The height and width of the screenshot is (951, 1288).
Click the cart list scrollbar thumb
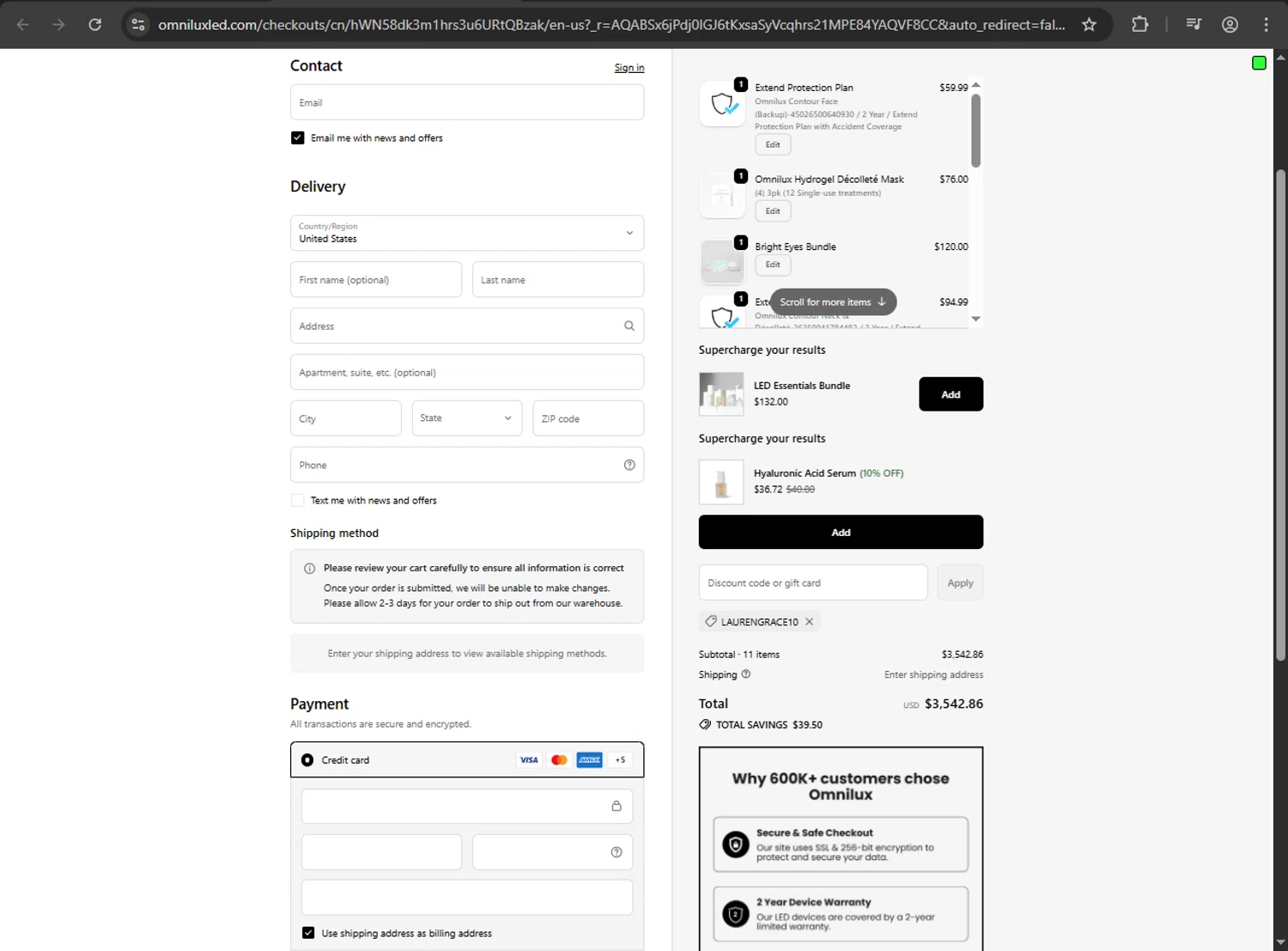pos(975,131)
